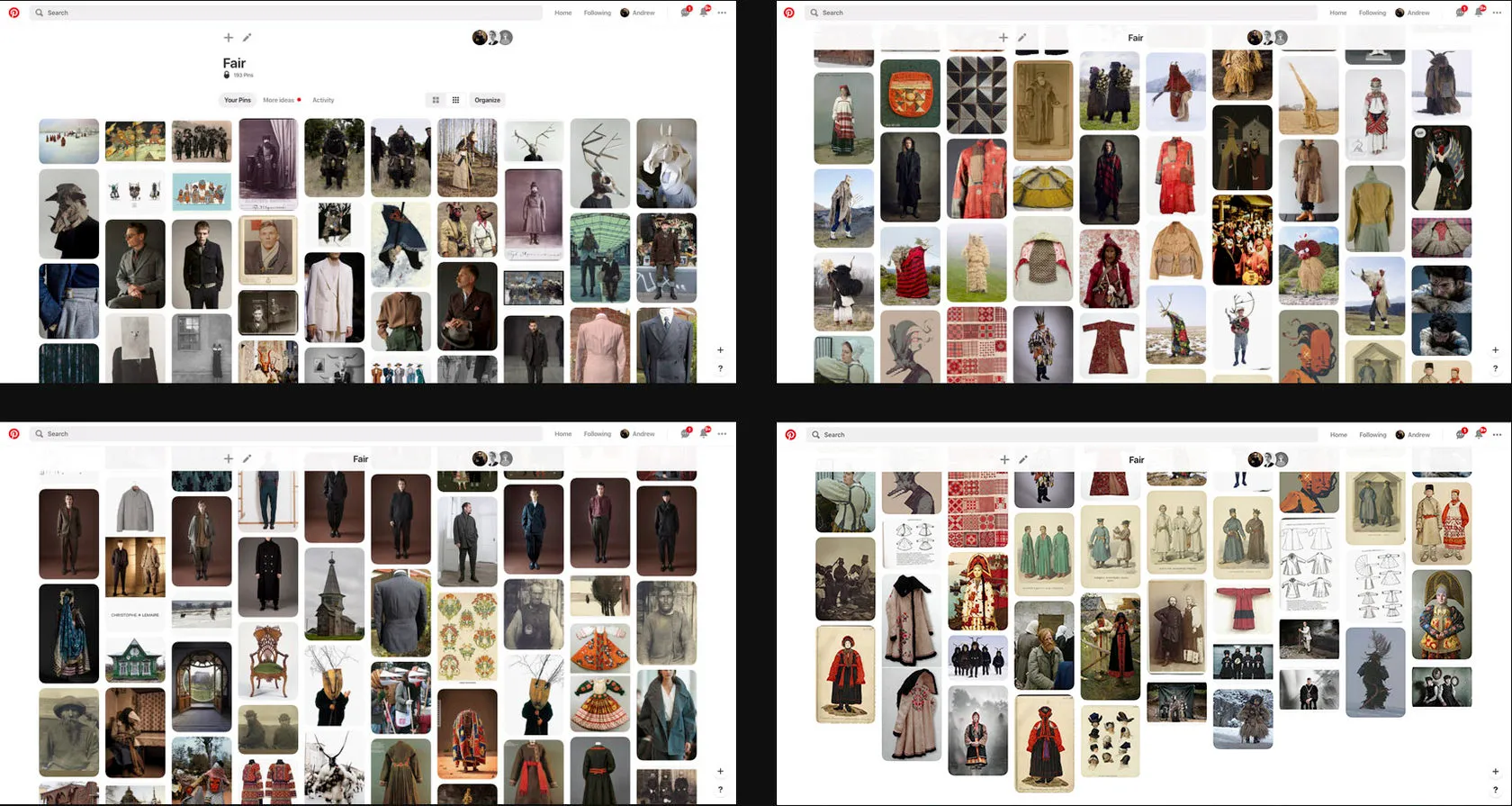
Task: Focus the Search field in bottom-left window
Action: pos(287,434)
